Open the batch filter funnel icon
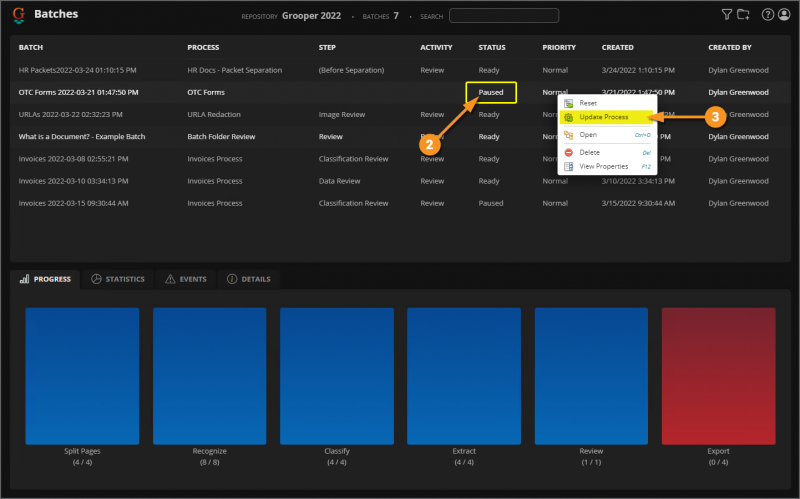The image size is (800, 499). tap(727, 15)
